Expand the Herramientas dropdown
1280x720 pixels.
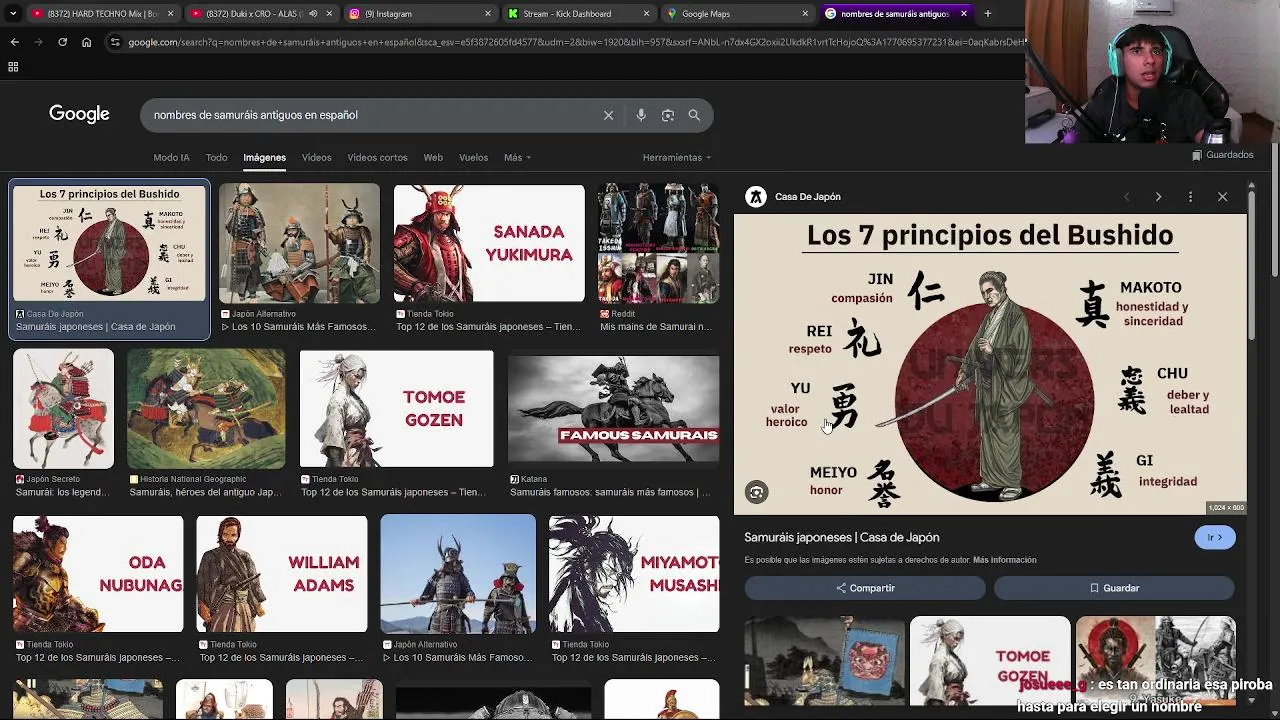676,158
